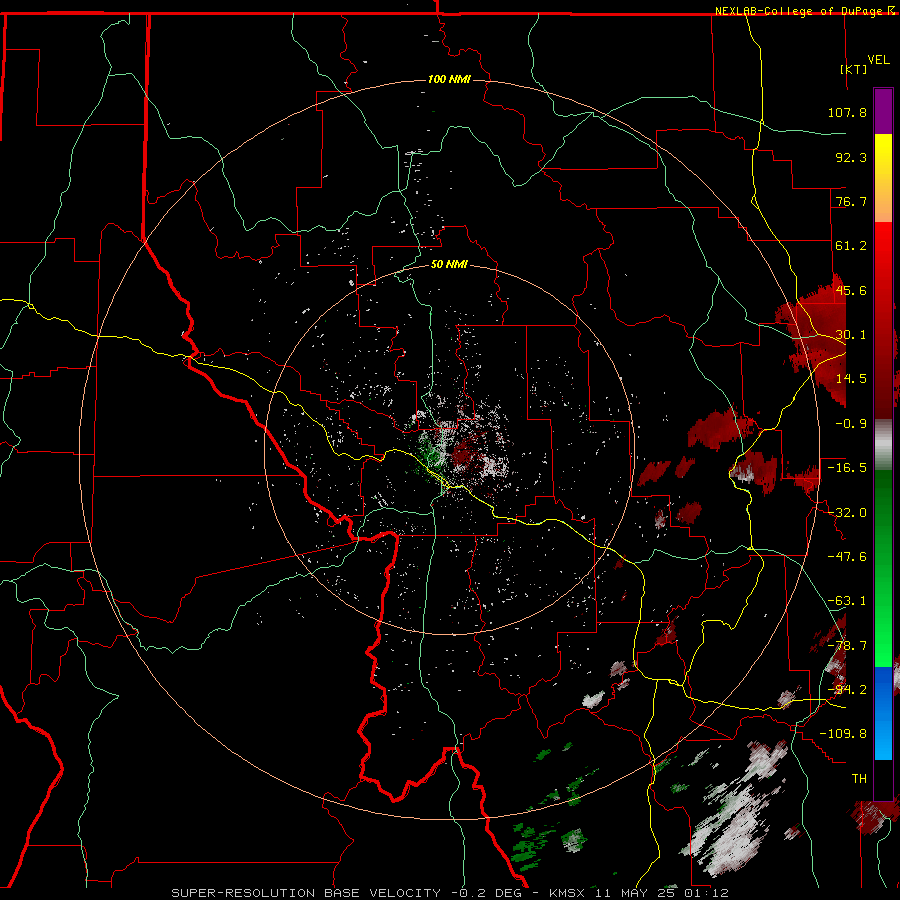Select the VEL legend heading
This screenshot has height=900, width=900.
878,60
